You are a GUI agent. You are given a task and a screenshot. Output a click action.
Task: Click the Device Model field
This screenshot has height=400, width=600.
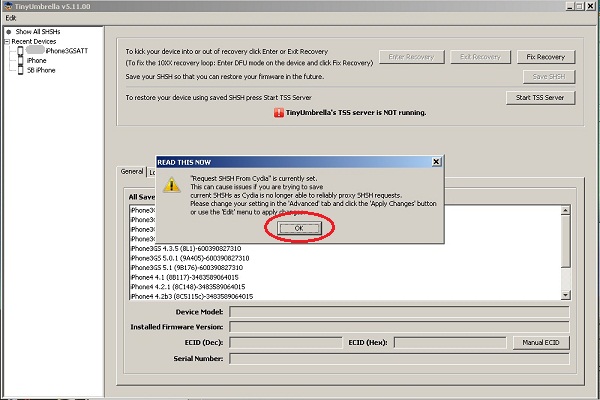pos(399,312)
